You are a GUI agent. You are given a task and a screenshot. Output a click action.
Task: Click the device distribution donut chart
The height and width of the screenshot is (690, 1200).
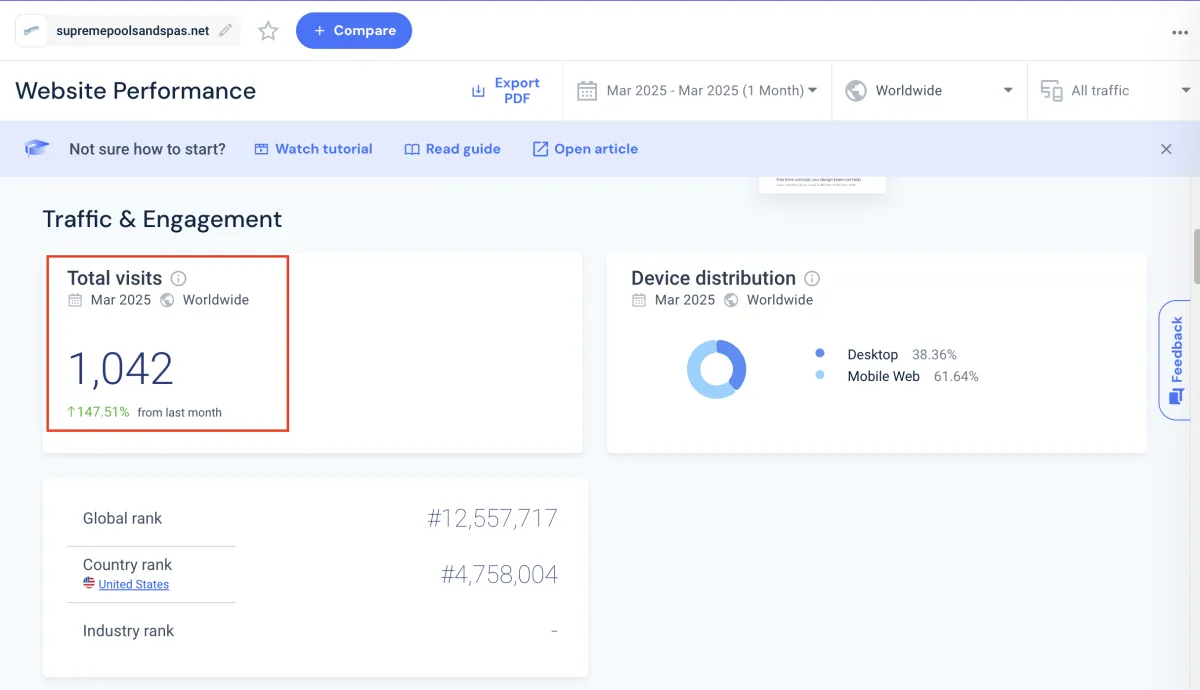point(716,369)
